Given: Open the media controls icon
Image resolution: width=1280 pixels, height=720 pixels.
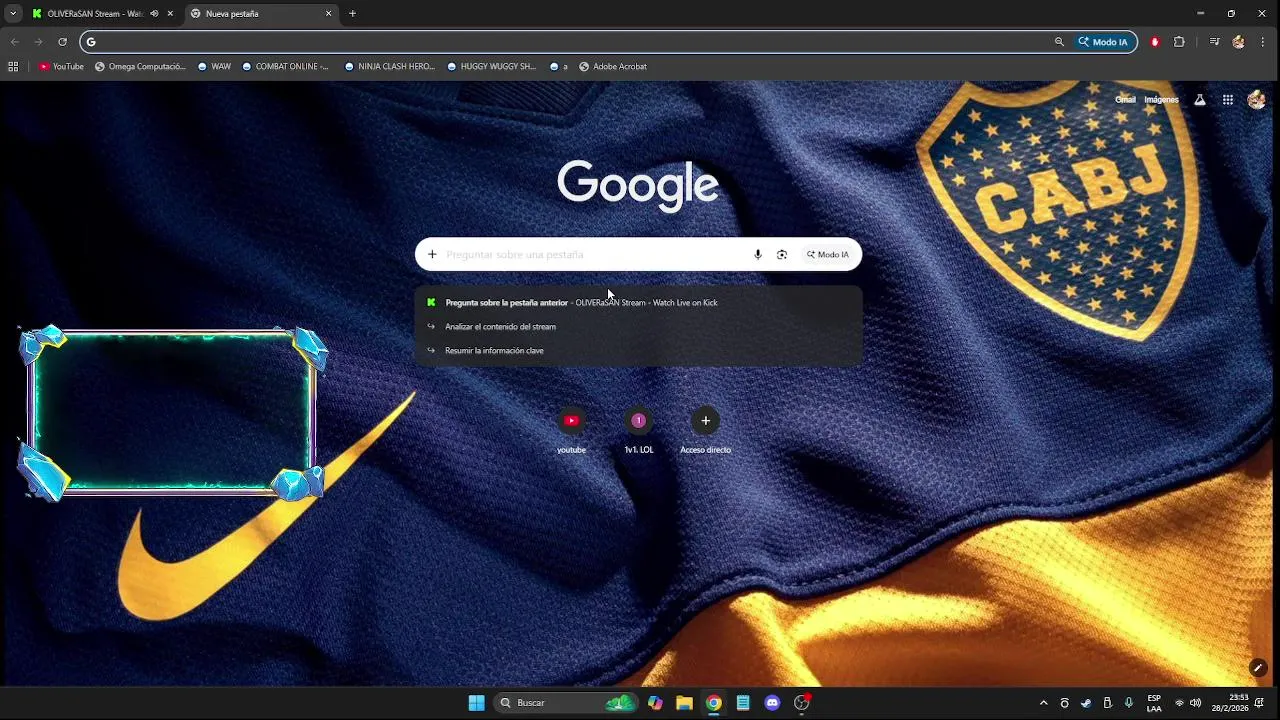Looking at the screenshot, I should [1214, 42].
